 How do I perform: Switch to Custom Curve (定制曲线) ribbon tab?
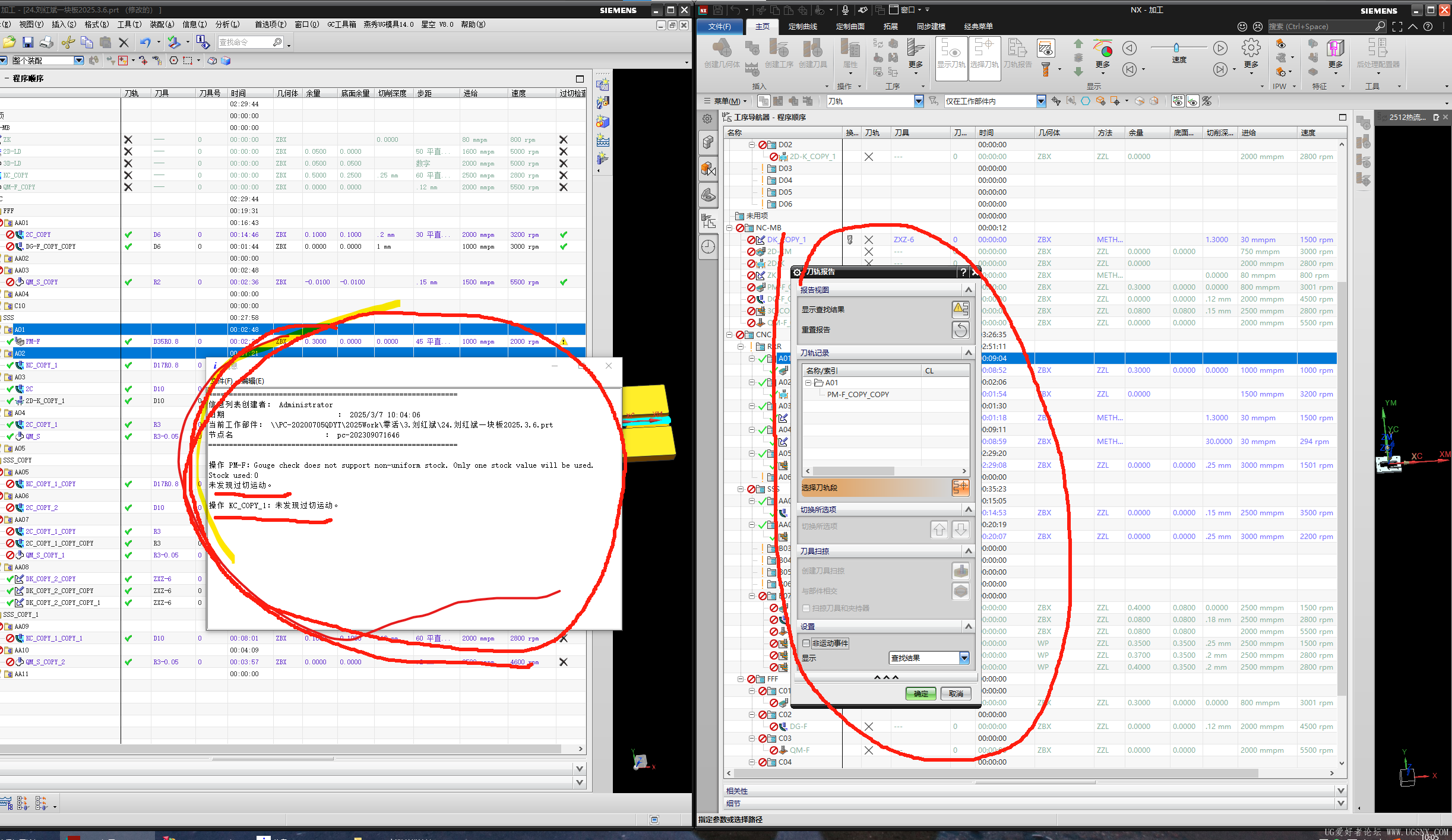[x=803, y=26]
